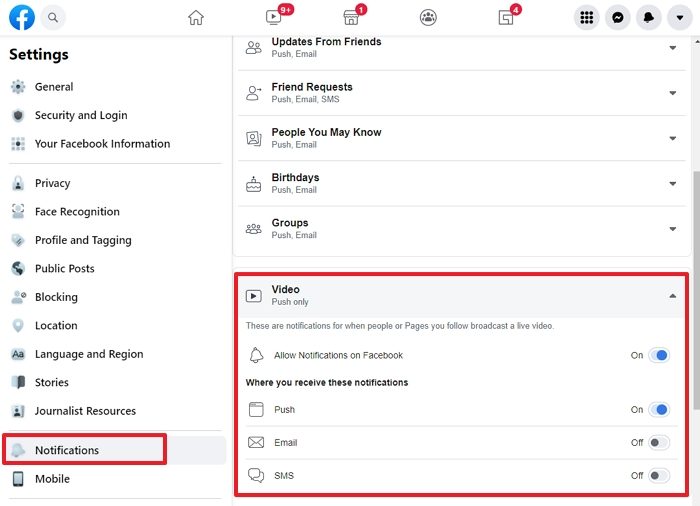Open the Groups icon in top bar
This screenshot has width=700, height=506.
pos(428,17)
